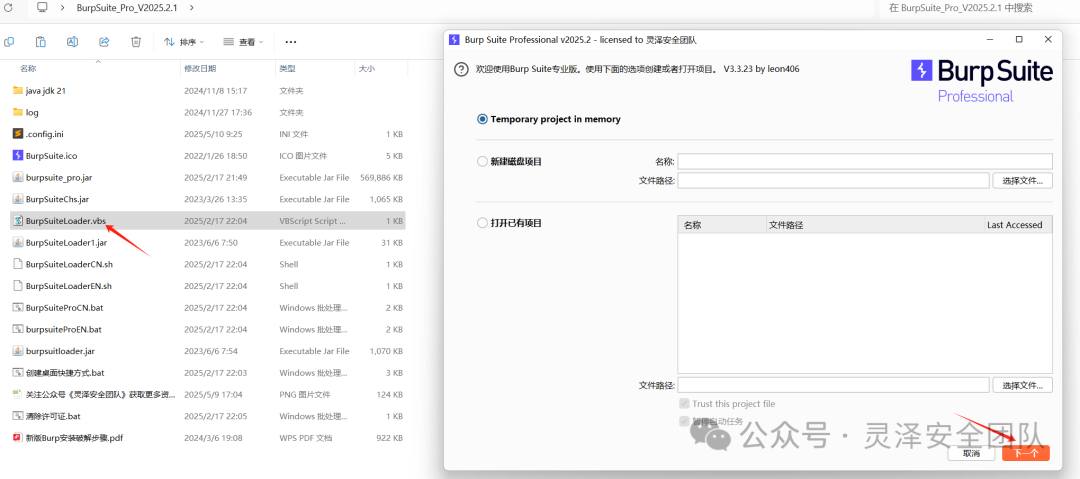Click BurpSuite_Pro_V2025.2.1 breadcrumb segment
Image resolution: width=1080 pixels, height=479 pixels.
[129, 8]
